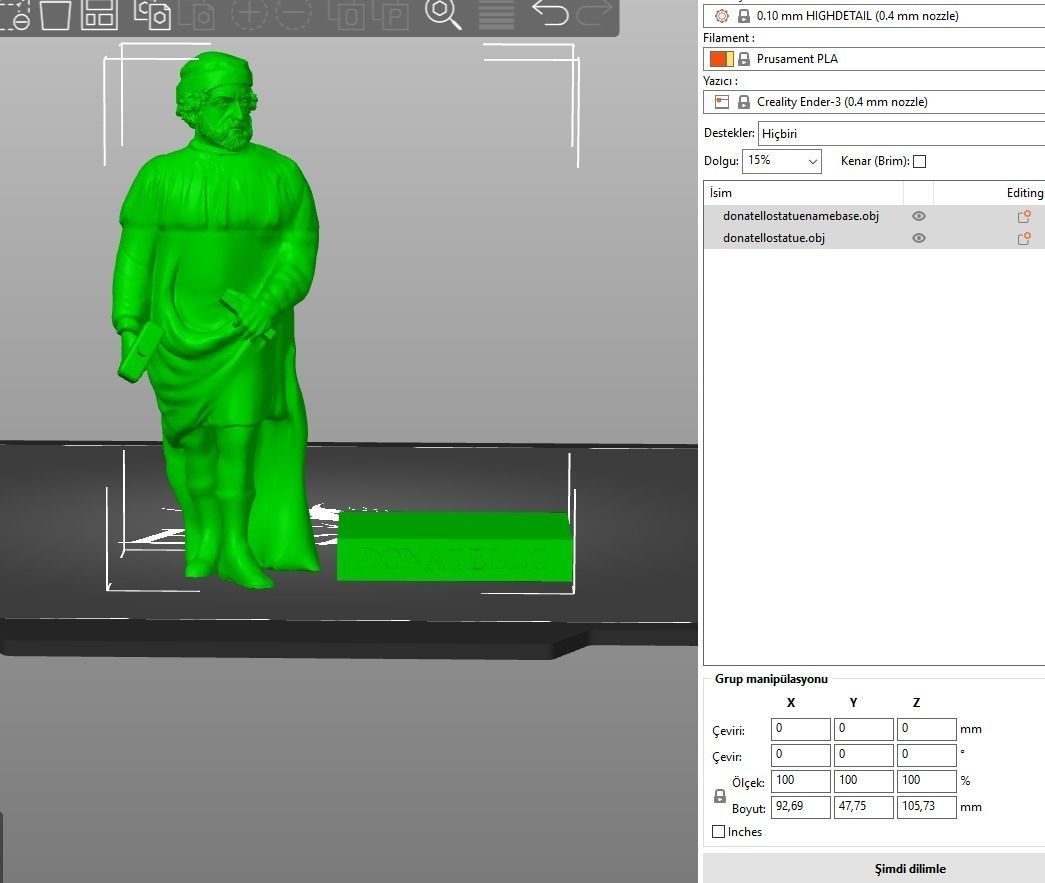Click the Ölçek X scale field
The height and width of the screenshot is (883, 1045).
(800, 781)
